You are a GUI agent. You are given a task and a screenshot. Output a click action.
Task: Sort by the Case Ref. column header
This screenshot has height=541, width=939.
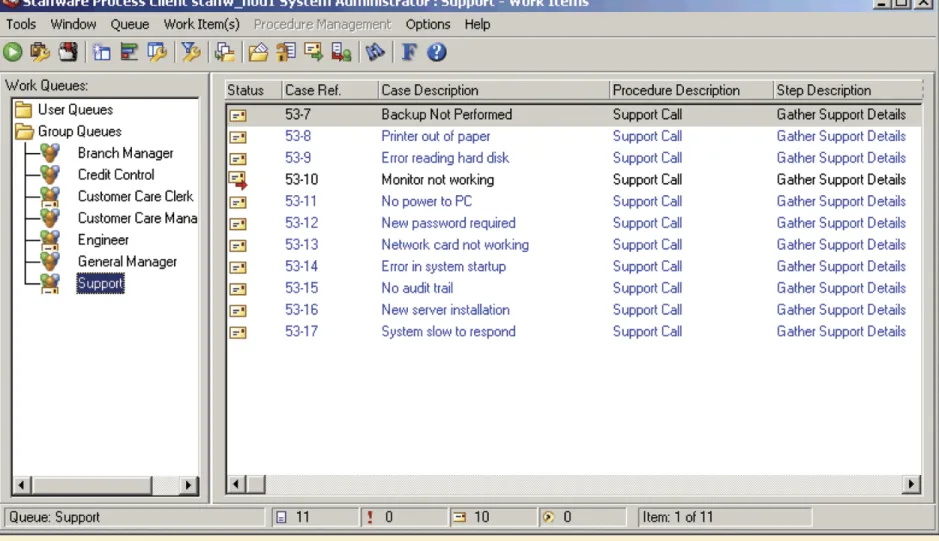point(330,90)
